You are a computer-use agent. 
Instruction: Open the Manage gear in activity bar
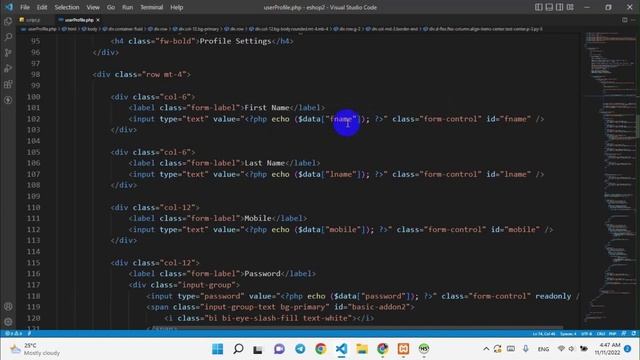click(8, 322)
